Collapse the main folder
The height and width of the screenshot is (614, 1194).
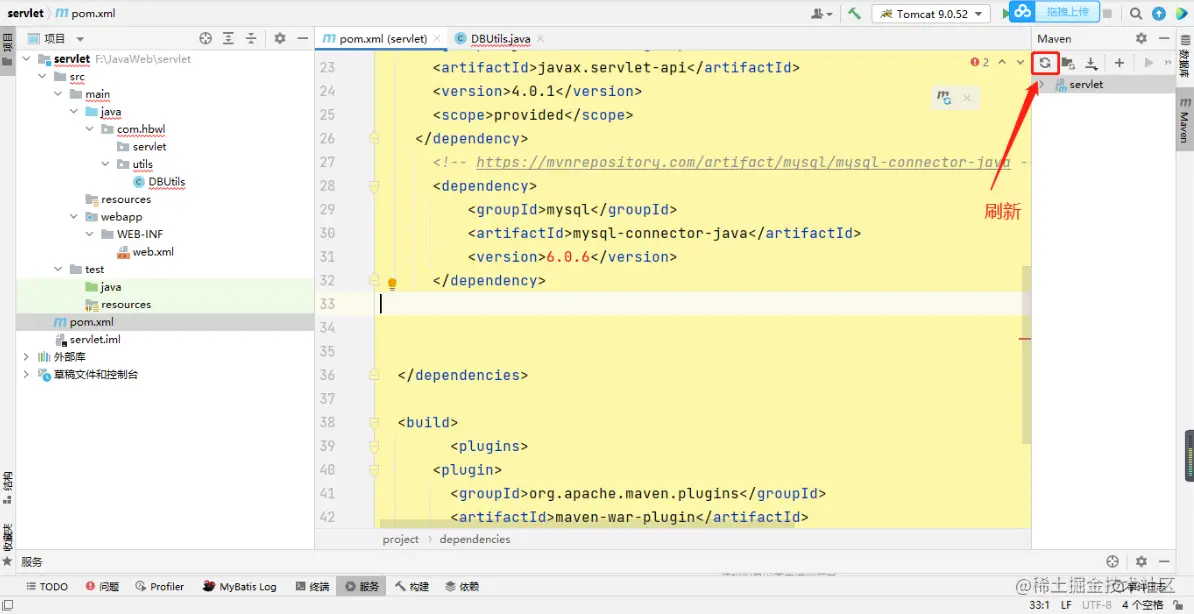pyautogui.click(x=59, y=94)
